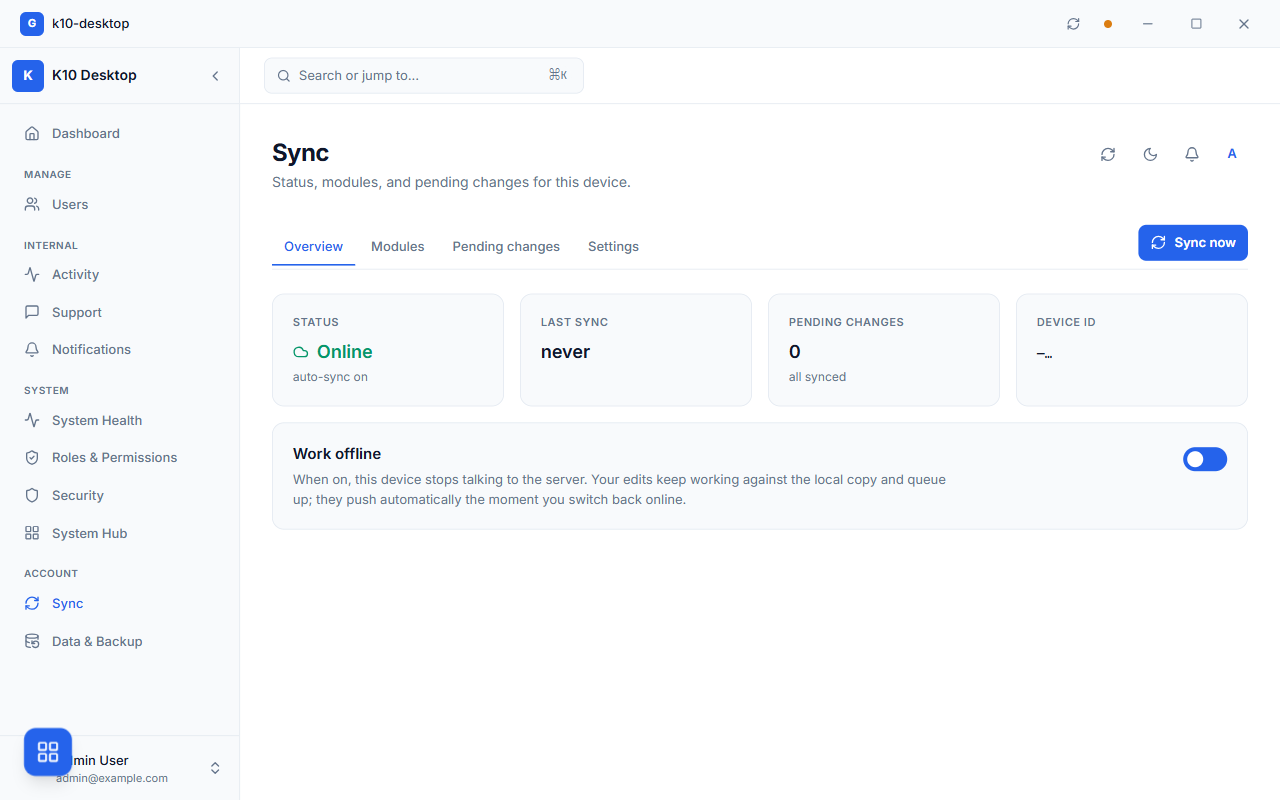1280x800 pixels.
Task: Click the Activity pulse icon
Action: pos(32,274)
